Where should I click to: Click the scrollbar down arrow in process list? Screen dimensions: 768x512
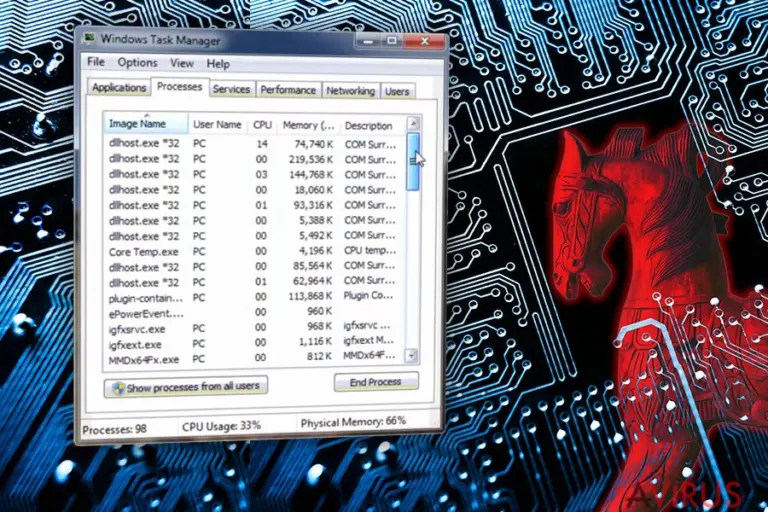point(412,356)
